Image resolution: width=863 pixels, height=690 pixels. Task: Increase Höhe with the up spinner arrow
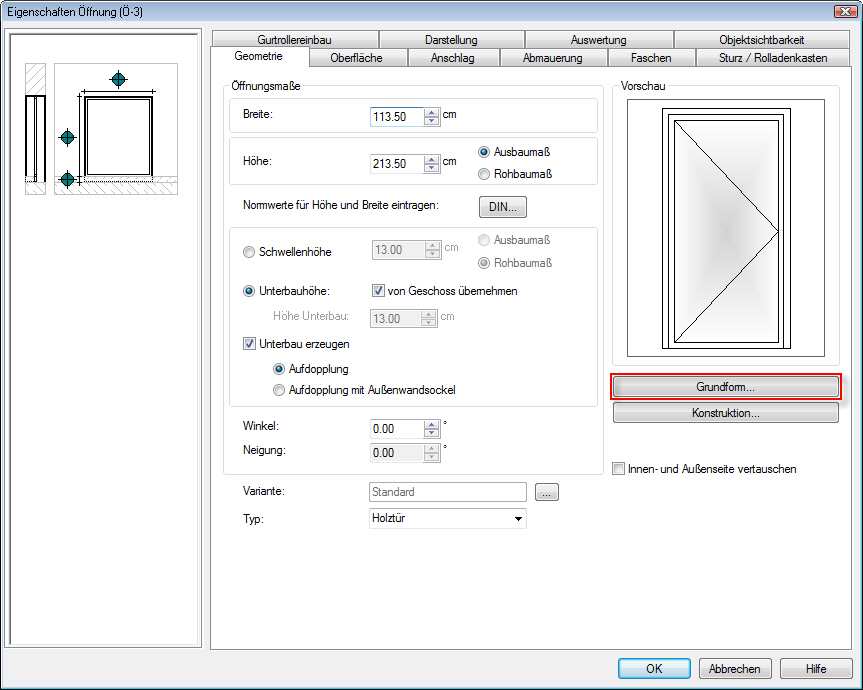(x=432, y=159)
